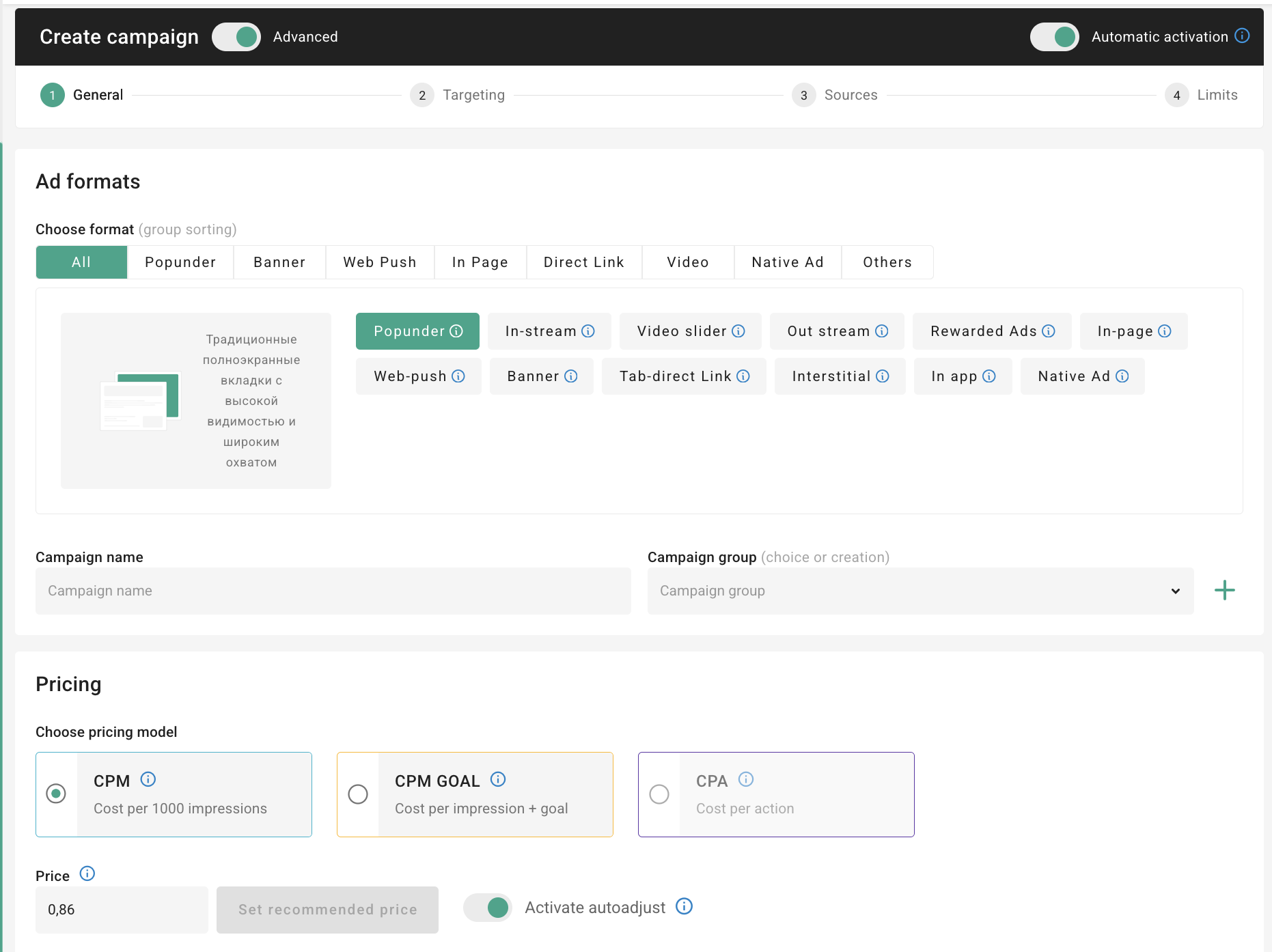Filter formats by Native Ad tab
Viewport: 1272px width, 952px height.
(787, 262)
